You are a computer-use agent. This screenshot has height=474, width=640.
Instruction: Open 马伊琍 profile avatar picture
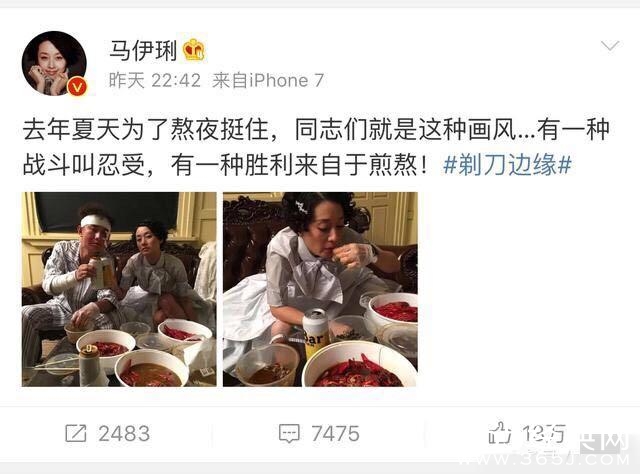54,63
